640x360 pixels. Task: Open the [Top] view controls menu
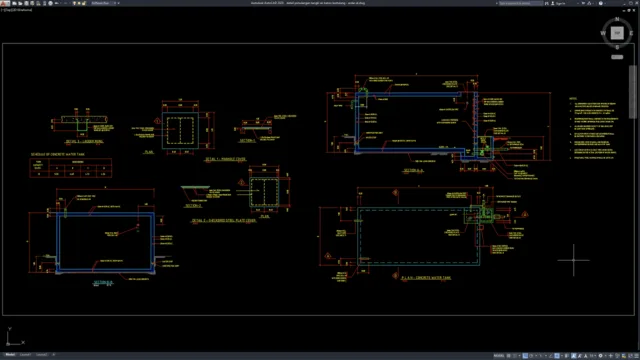[x=8, y=10]
